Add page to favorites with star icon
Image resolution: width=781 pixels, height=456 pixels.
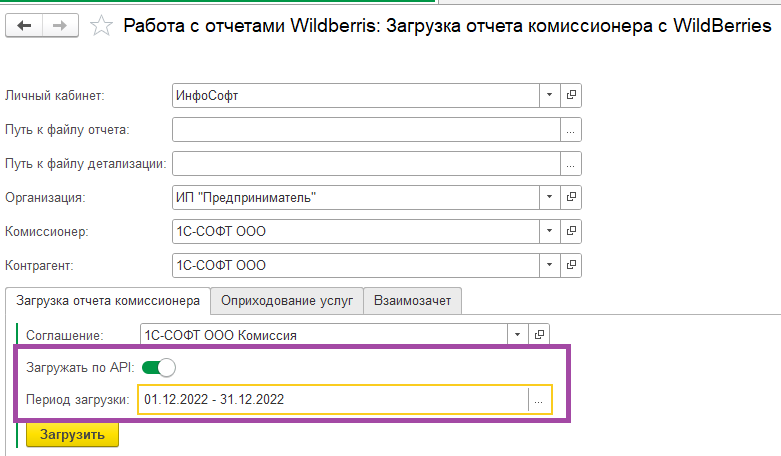pos(101,26)
